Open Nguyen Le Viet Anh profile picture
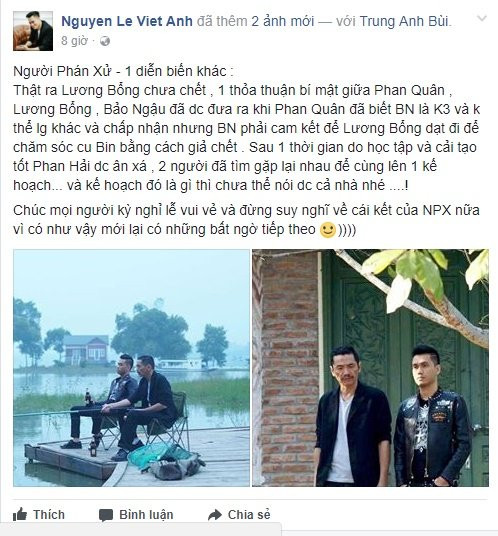This screenshot has width=498, height=536. [x=33, y=31]
